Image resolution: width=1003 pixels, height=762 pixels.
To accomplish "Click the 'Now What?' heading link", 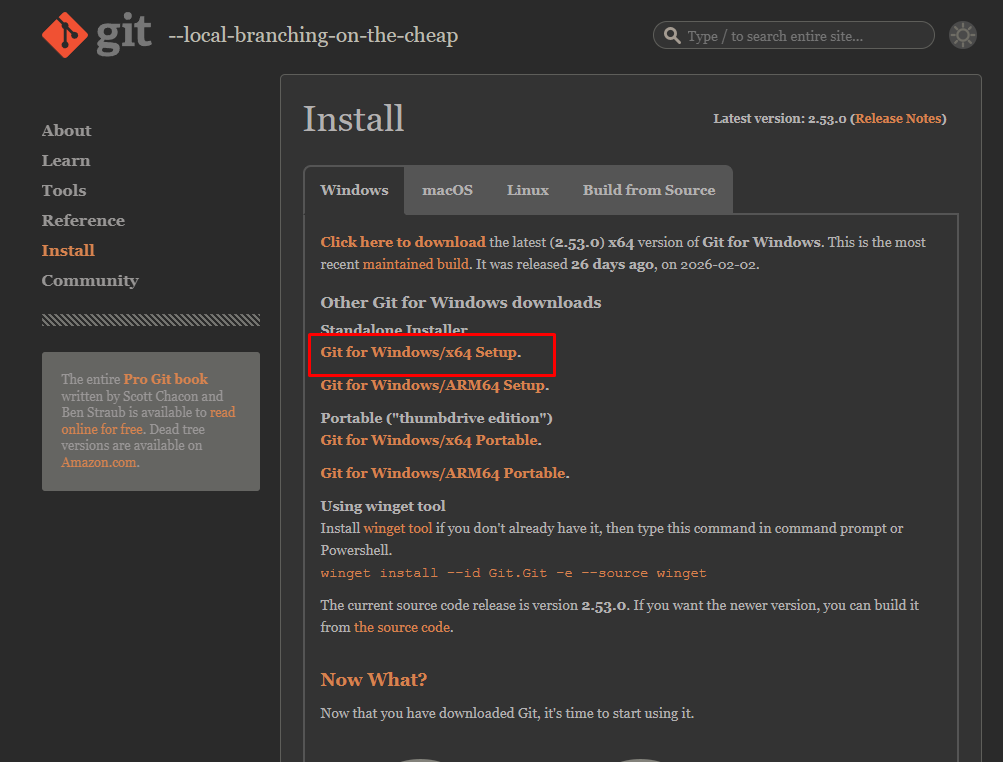I will tap(374, 679).
